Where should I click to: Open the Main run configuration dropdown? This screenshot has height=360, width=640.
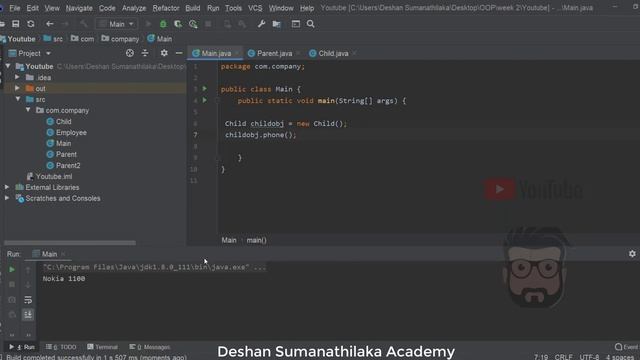116,24
